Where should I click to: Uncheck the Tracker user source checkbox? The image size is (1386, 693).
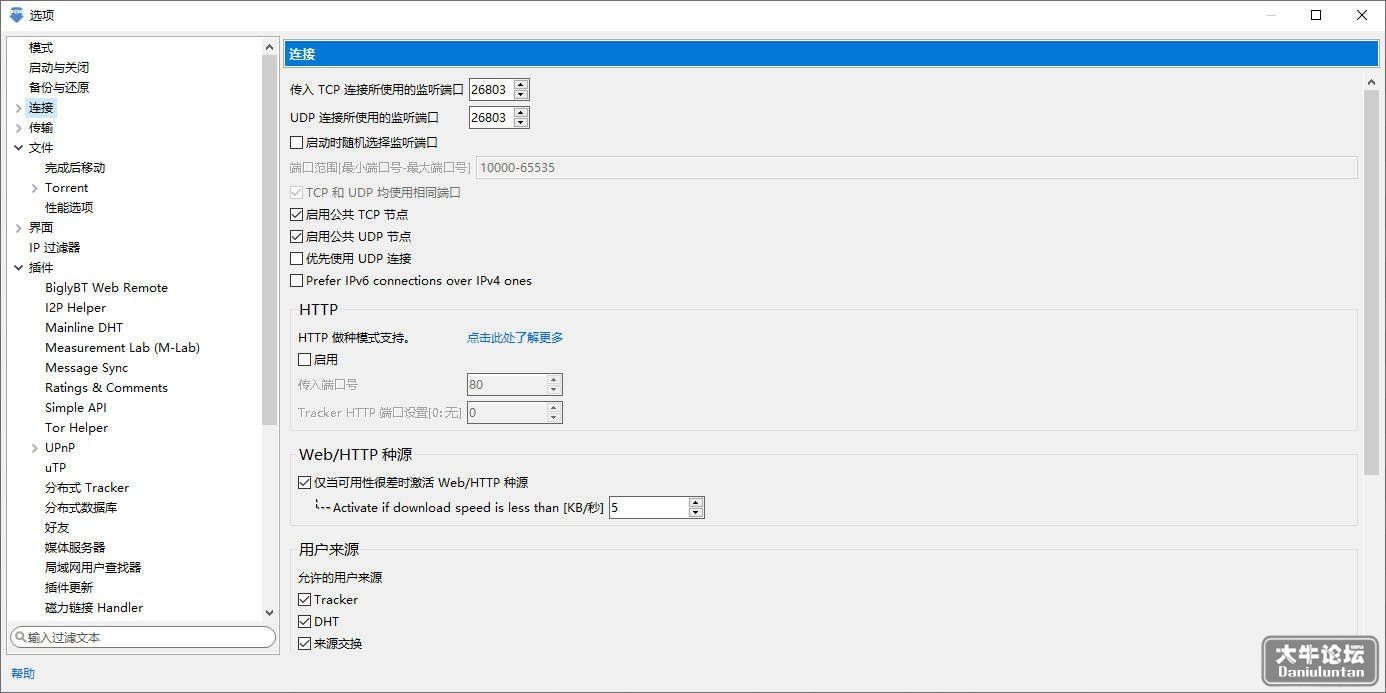pos(305,600)
